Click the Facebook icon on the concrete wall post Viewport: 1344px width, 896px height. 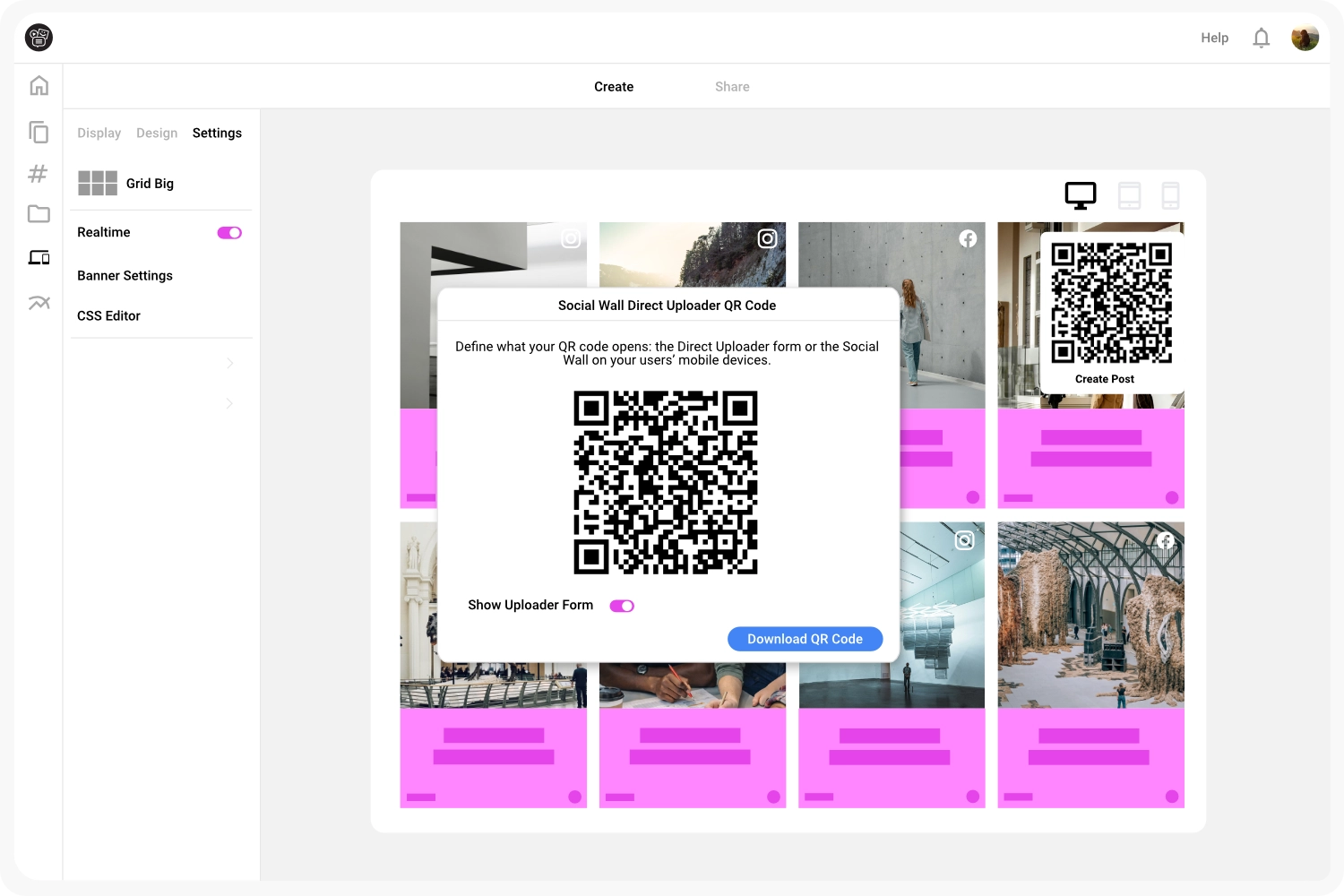point(967,238)
